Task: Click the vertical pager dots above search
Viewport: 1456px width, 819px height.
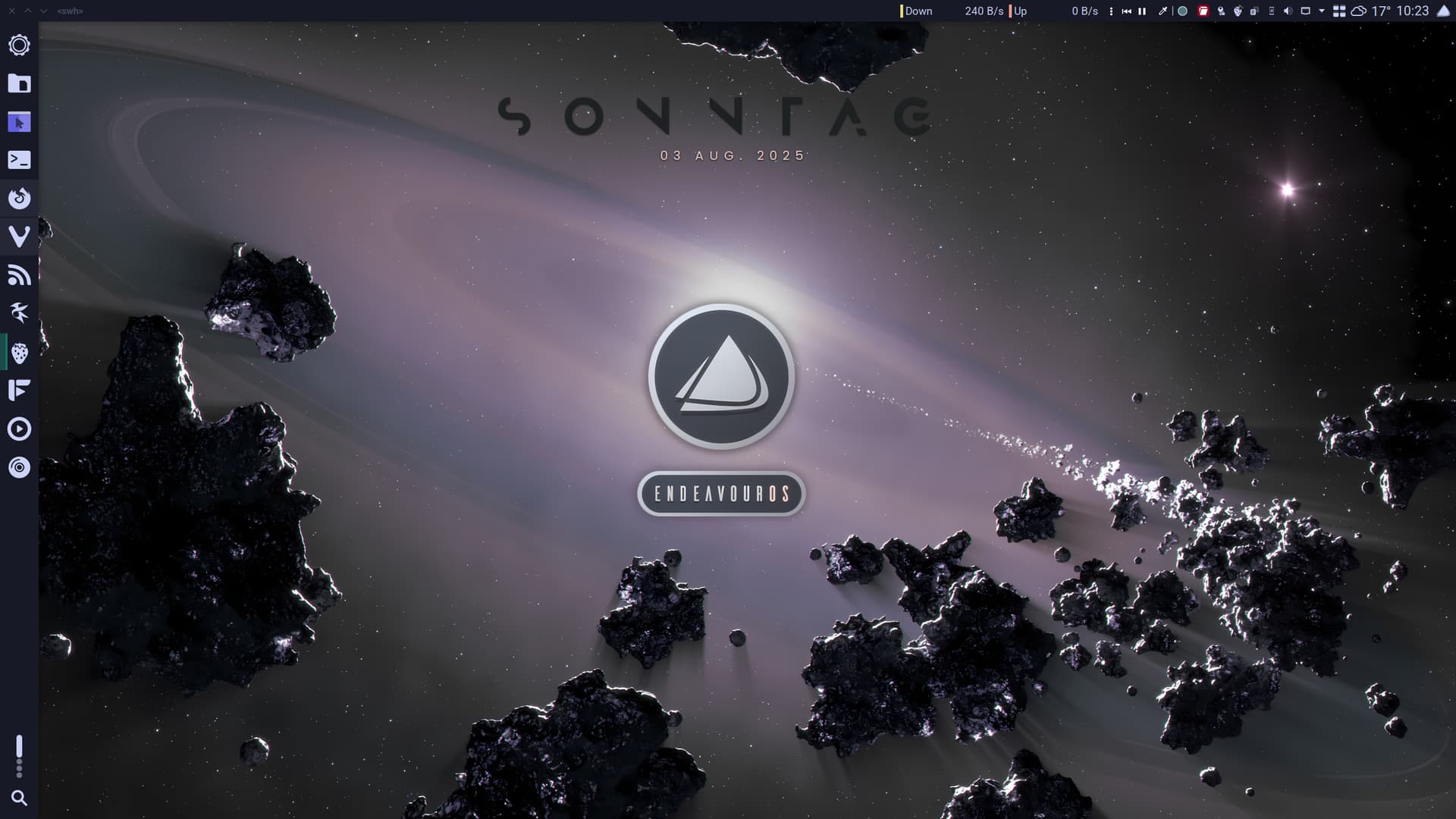Action: (x=19, y=756)
